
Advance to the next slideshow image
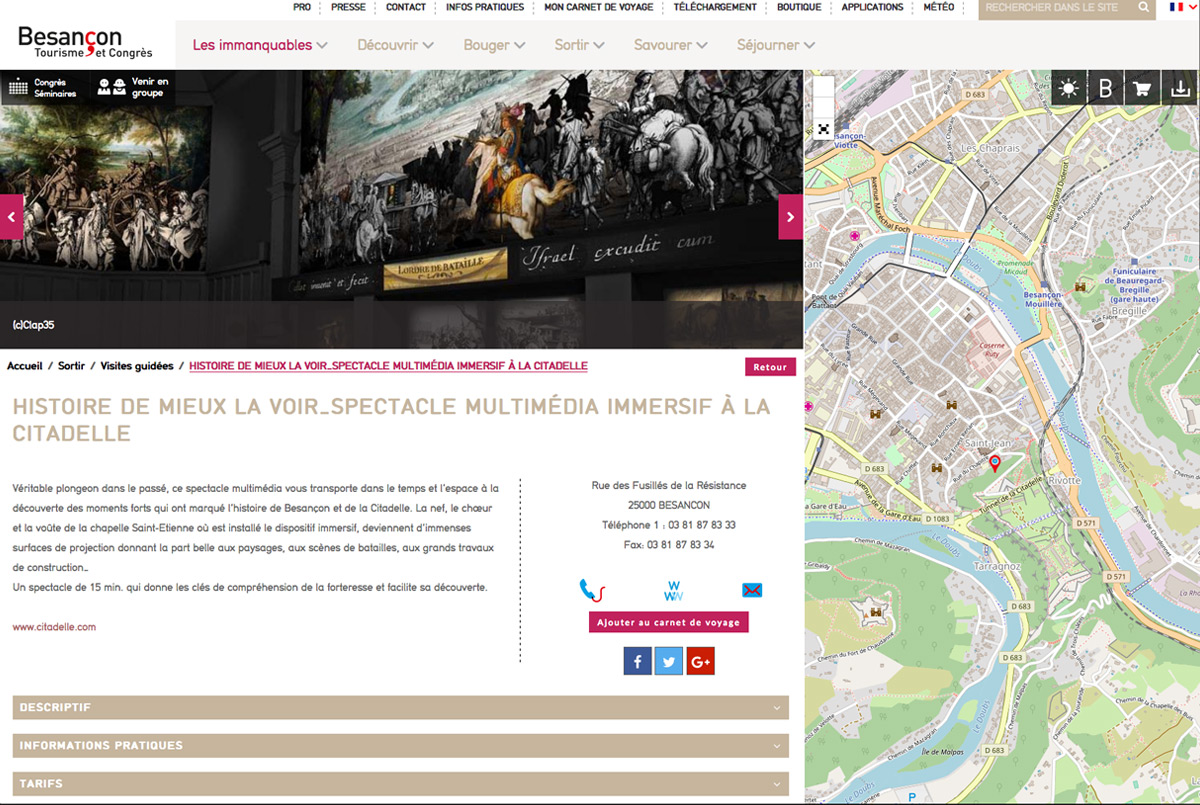791,217
